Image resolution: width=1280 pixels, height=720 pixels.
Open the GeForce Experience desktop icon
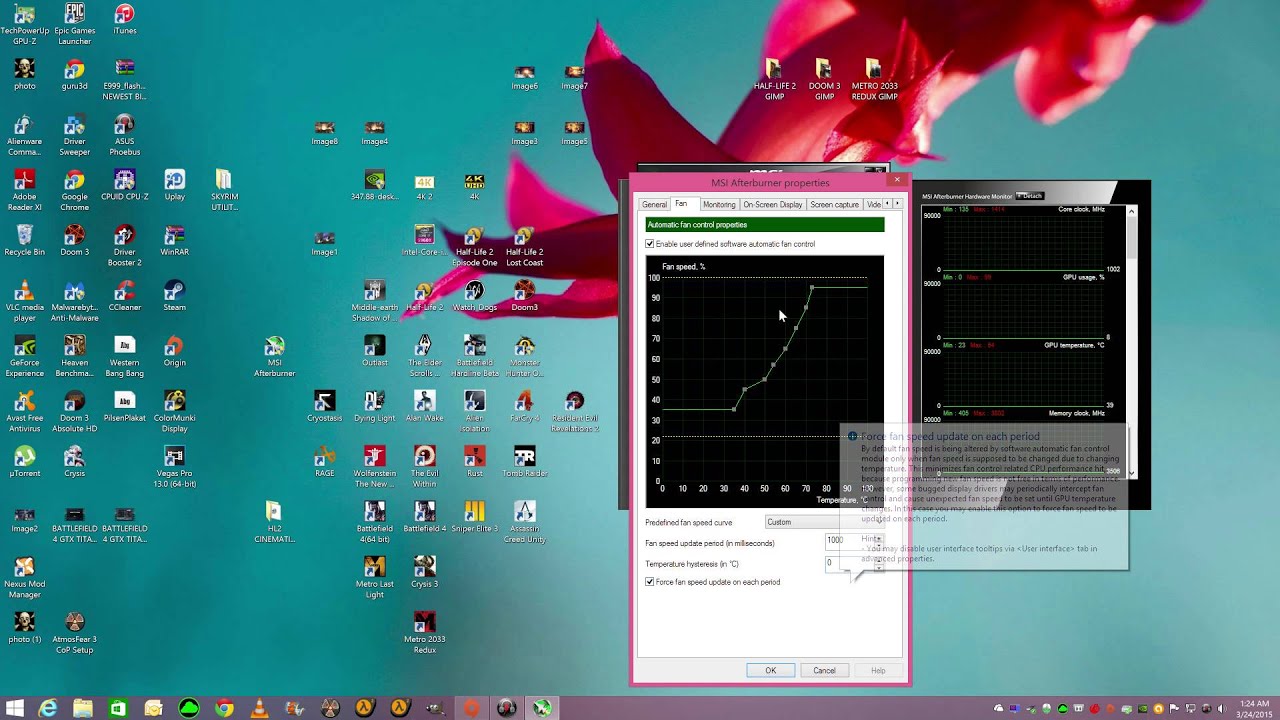point(24,357)
